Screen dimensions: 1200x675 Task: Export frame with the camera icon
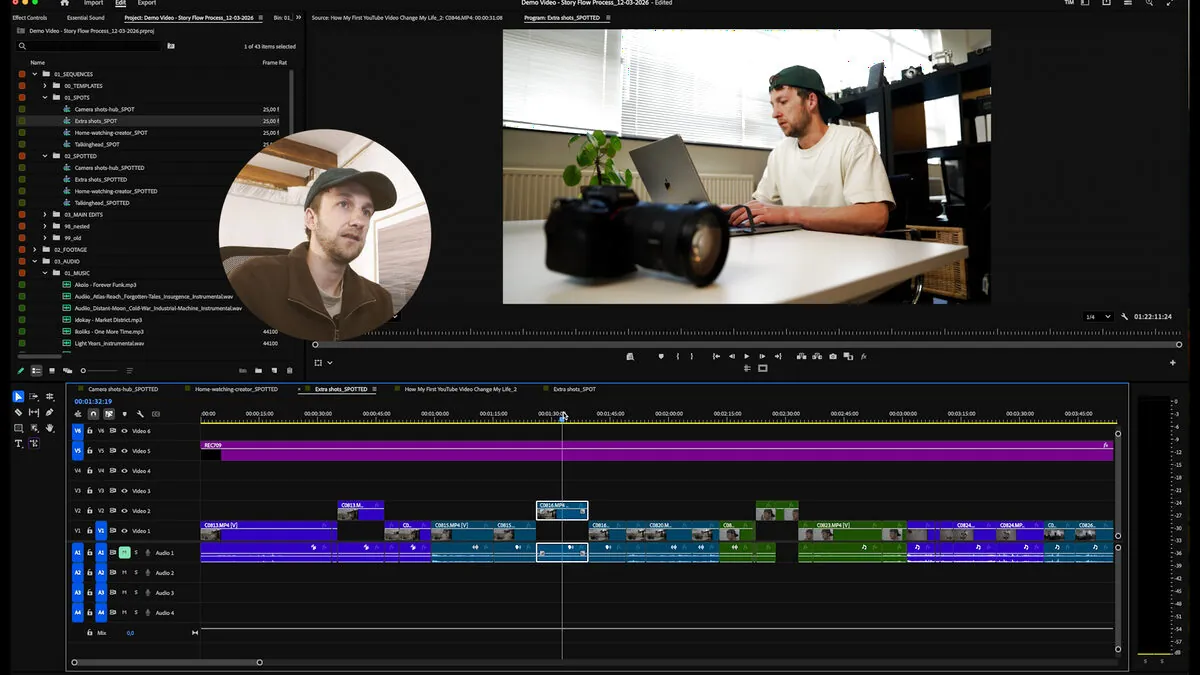[832, 356]
